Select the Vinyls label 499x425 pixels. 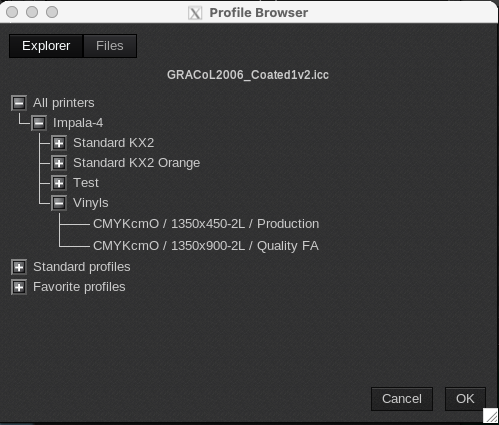click(91, 203)
